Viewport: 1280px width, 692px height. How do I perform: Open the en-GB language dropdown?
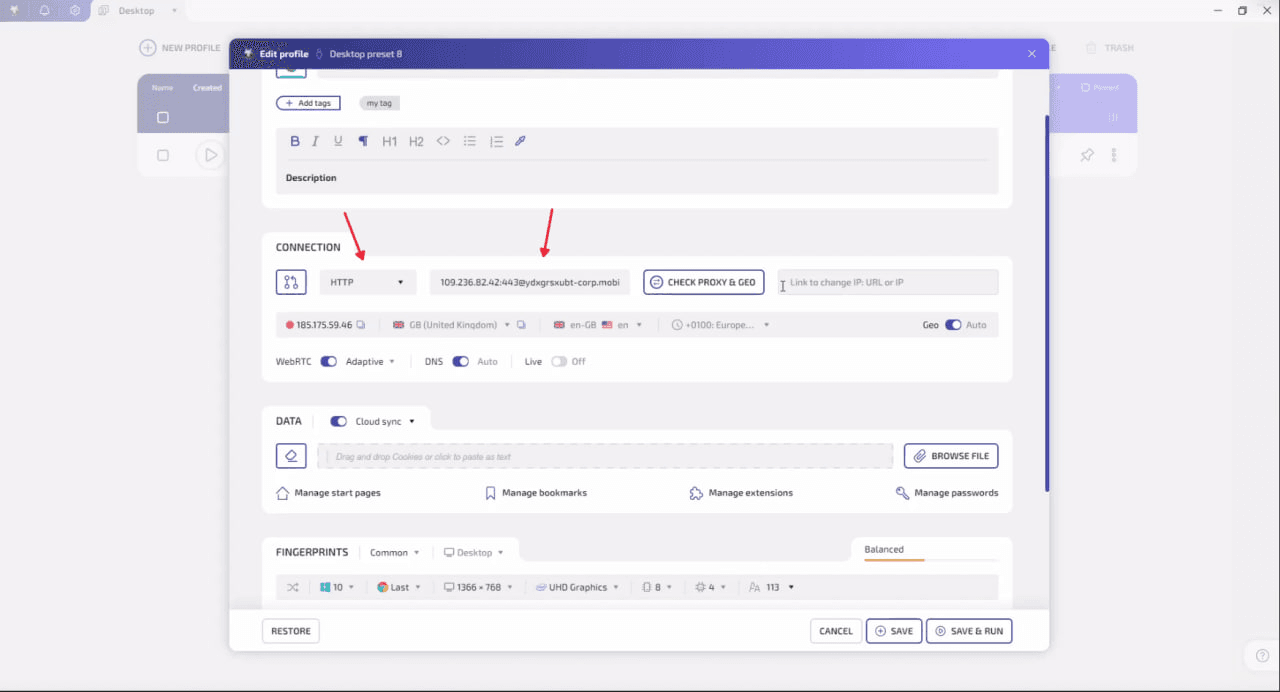point(598,325)
